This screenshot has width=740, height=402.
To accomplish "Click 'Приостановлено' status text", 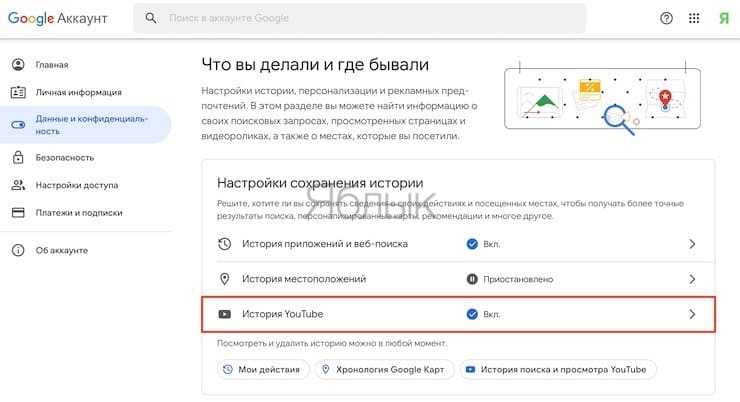I will pyautogui.click(x=518, y=279).
